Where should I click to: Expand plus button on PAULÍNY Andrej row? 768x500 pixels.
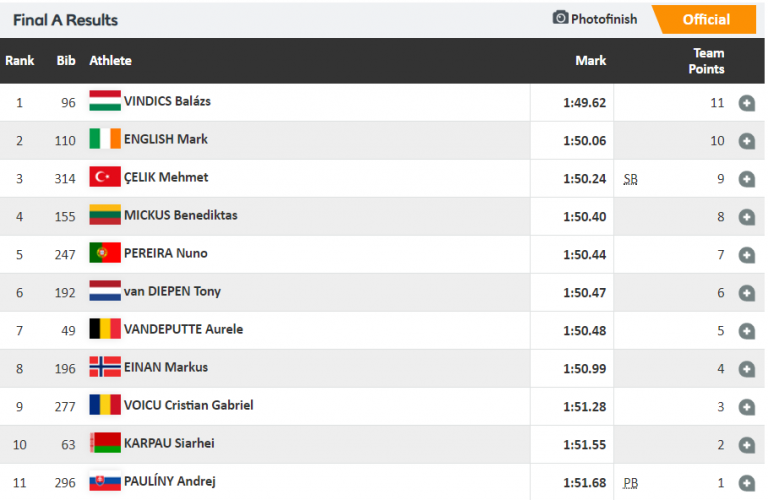pyautogui.click(x=746, y=483)
